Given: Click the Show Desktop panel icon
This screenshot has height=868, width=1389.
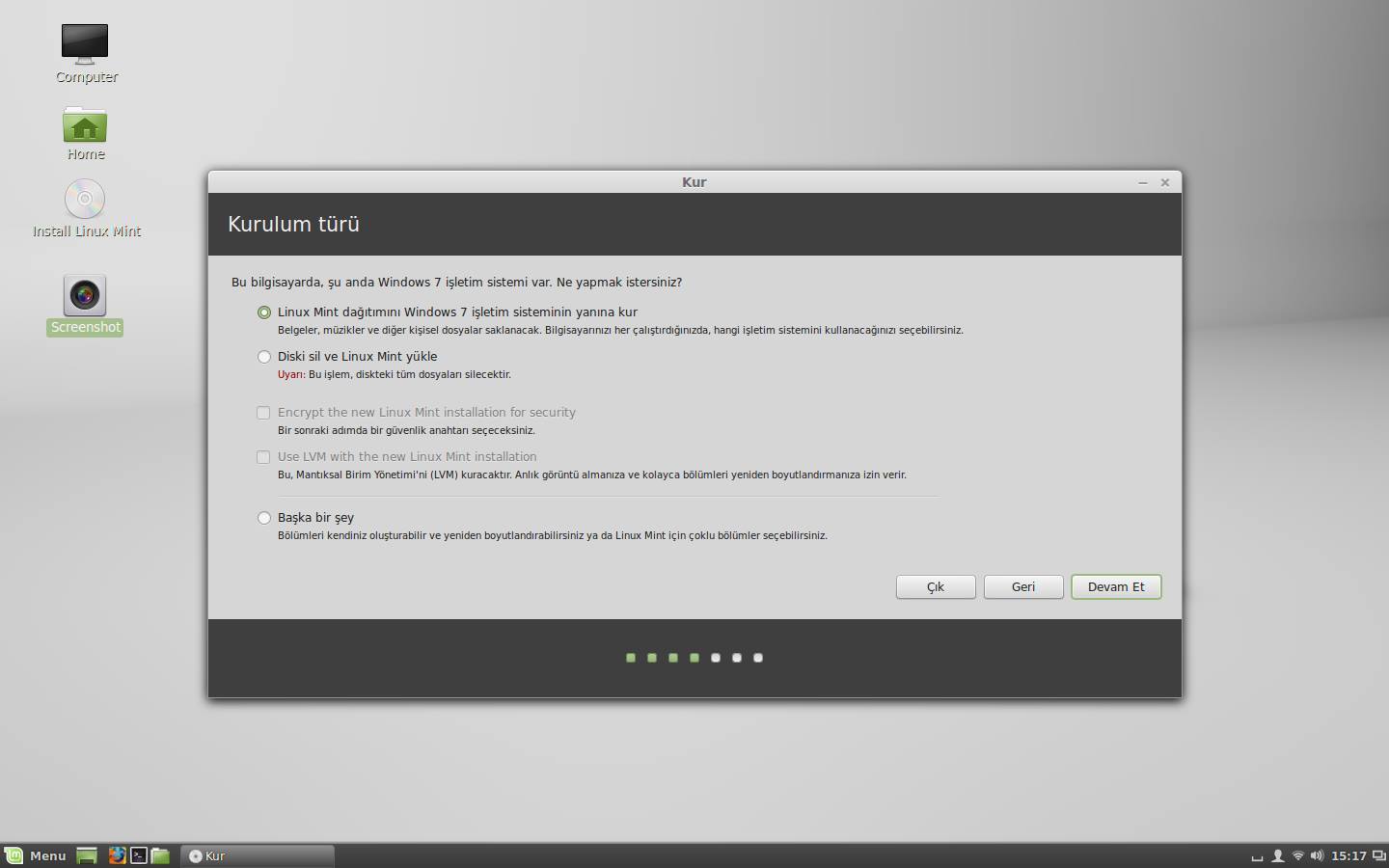Looking at the screenshot, I should pos(87,855).
